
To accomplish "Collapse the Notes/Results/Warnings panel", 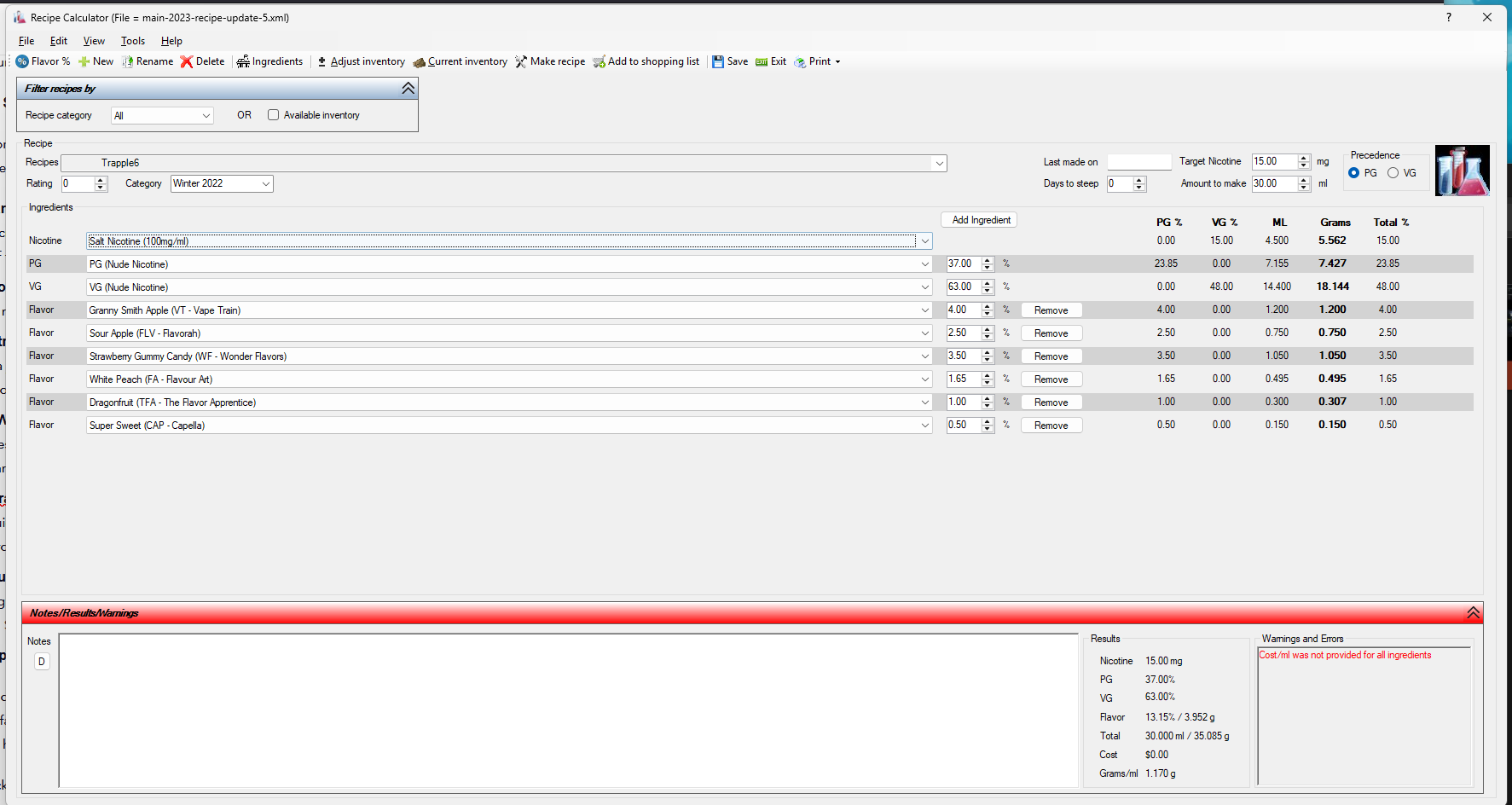I will [x=1473, y=613].
